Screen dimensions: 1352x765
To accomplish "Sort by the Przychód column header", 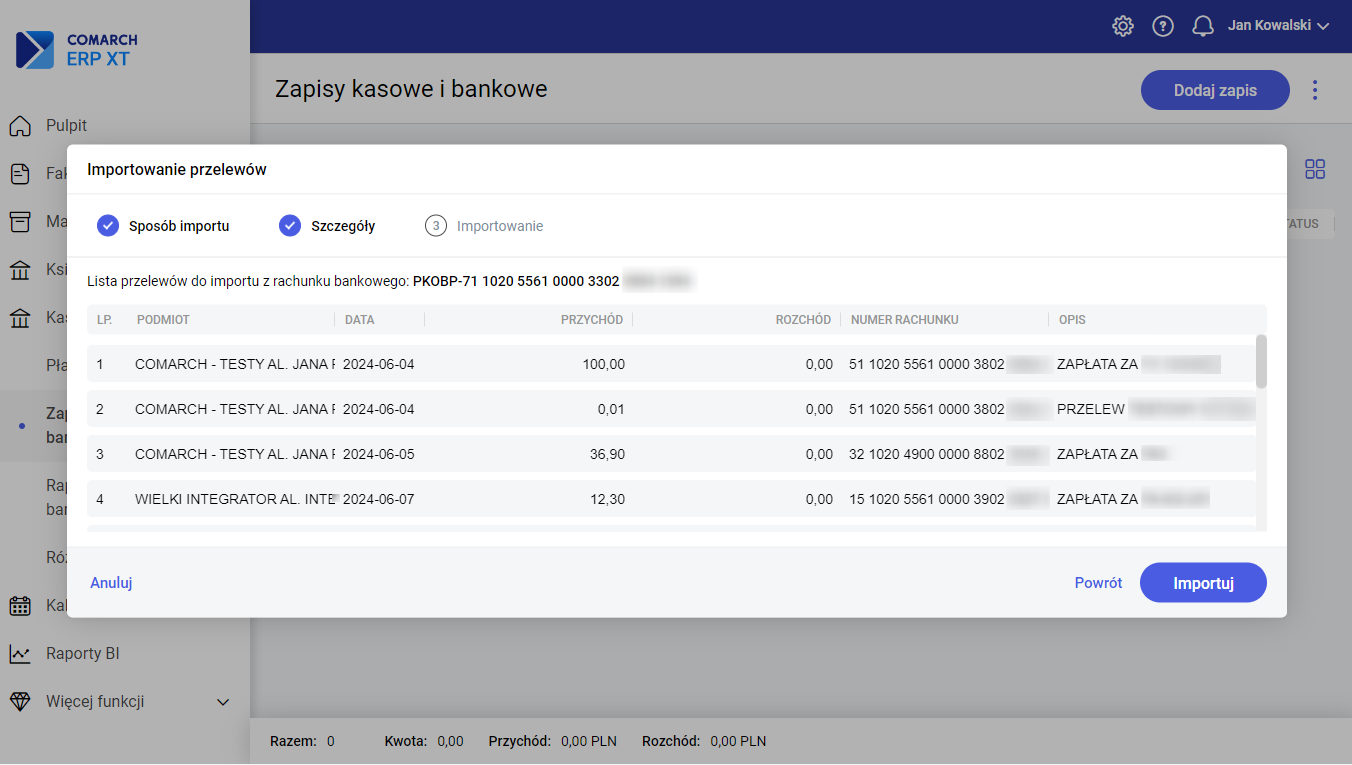I will click(x=592, y=320).
